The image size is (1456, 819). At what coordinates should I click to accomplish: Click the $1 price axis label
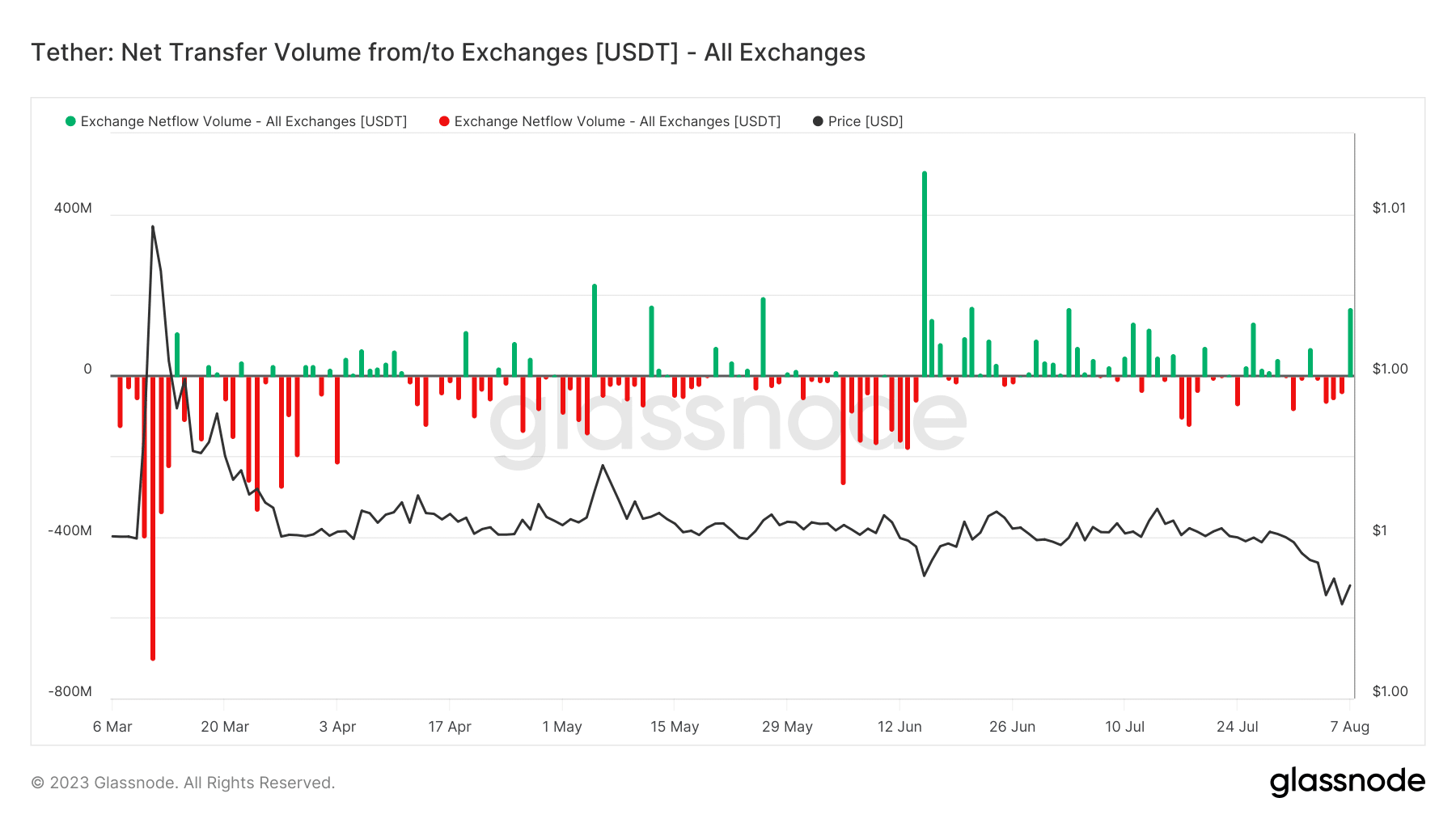(1379, 531)
